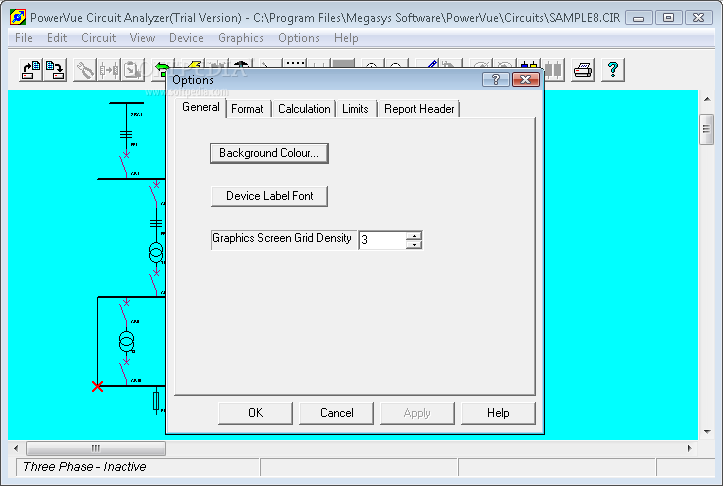
Task: Click the vertical scrollbar up arrow
Action: (x=707, y=99)
